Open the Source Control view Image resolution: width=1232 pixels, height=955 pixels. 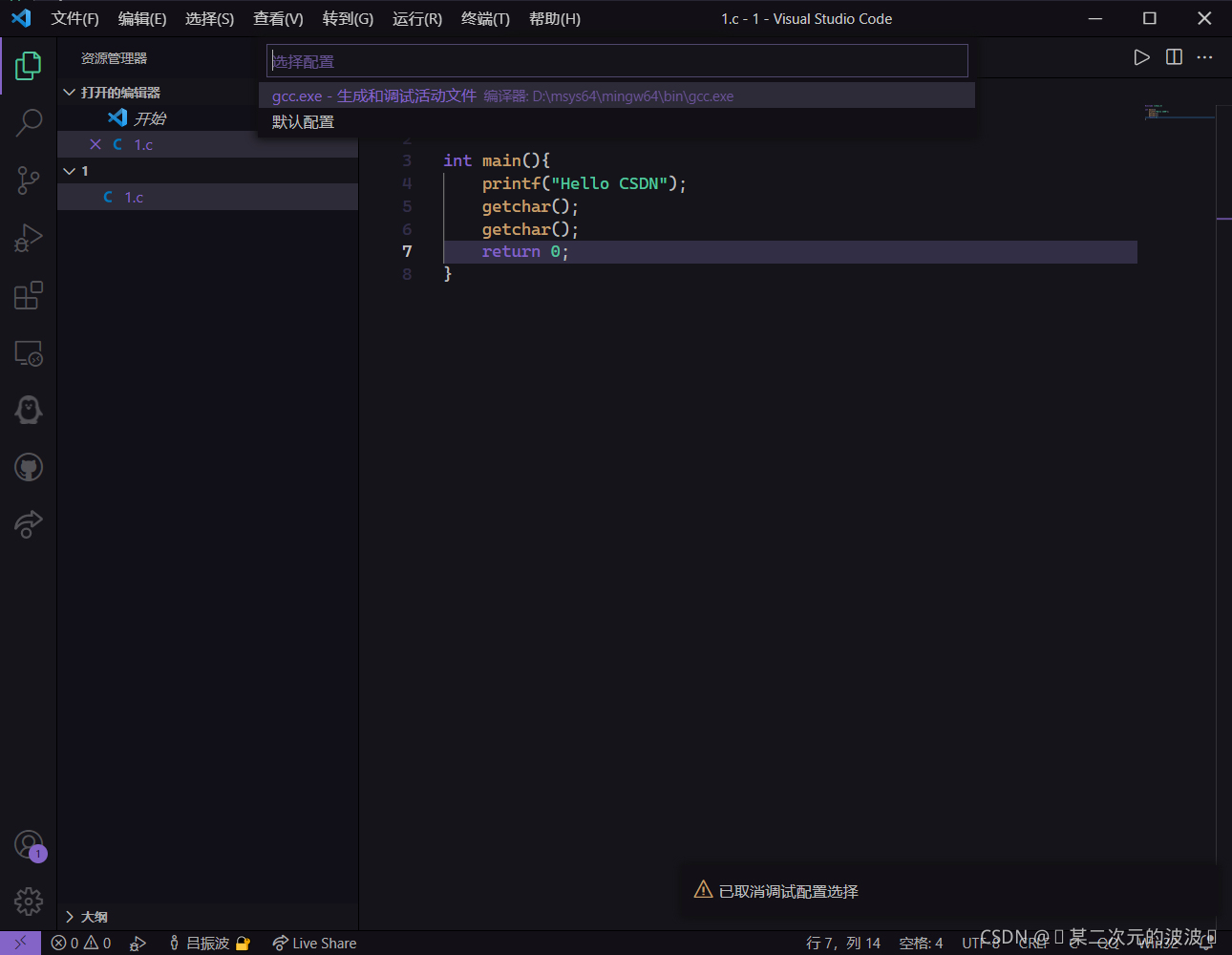click(x=29, y=180)
